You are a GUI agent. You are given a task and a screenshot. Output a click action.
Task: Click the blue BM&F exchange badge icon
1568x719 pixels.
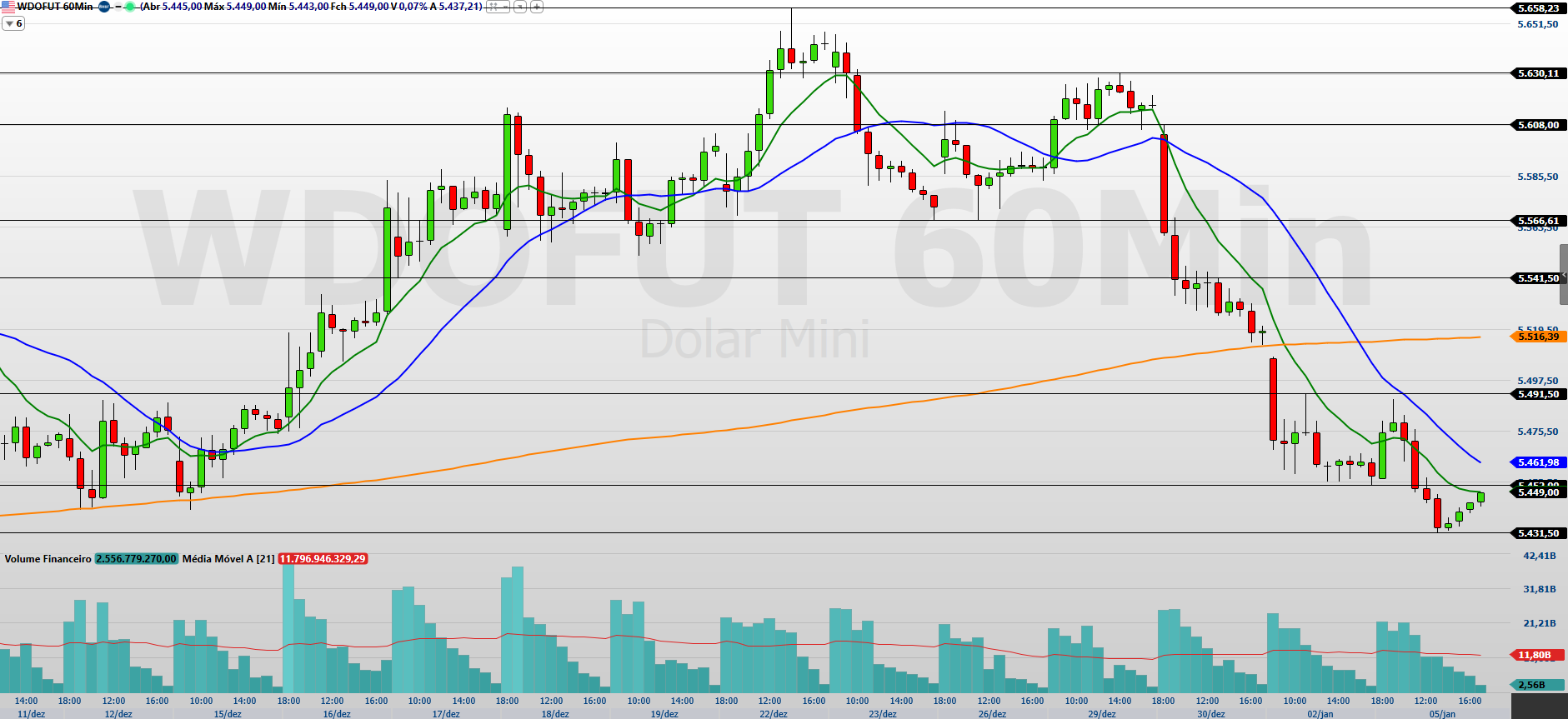104,7
